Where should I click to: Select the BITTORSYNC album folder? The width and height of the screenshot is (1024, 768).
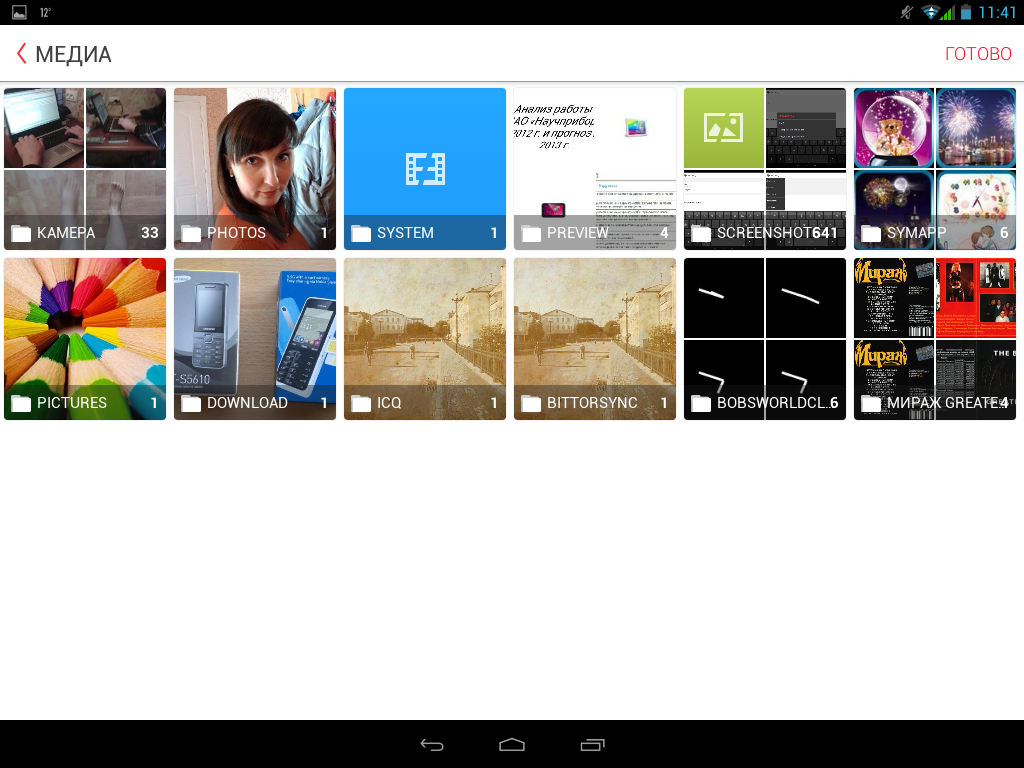click(x=595, y=338)
